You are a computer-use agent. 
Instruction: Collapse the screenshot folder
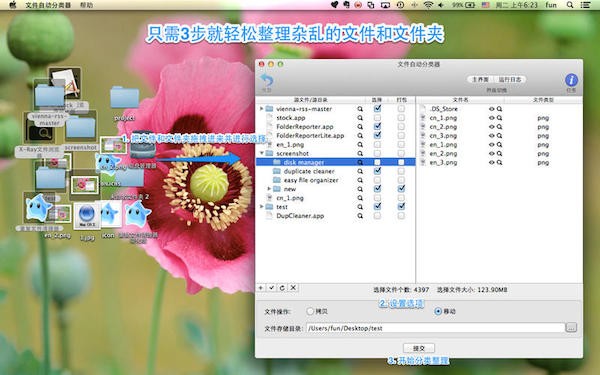click(x=262, y=153)
